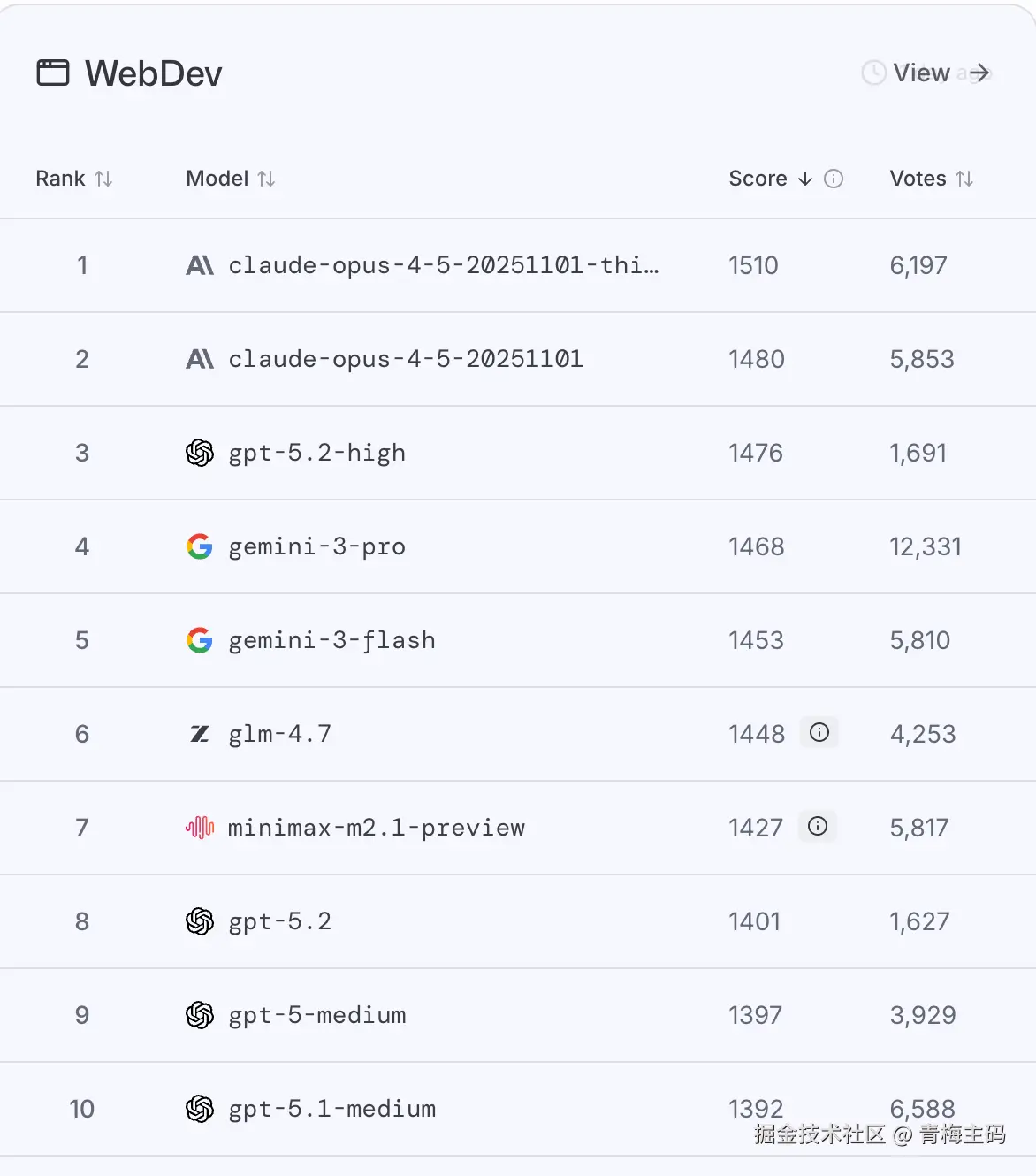The image size is (1036, 1176).
Task: Click the claude-opus-4-5-20251101 model name in rank 2
Action: [406, 359]
